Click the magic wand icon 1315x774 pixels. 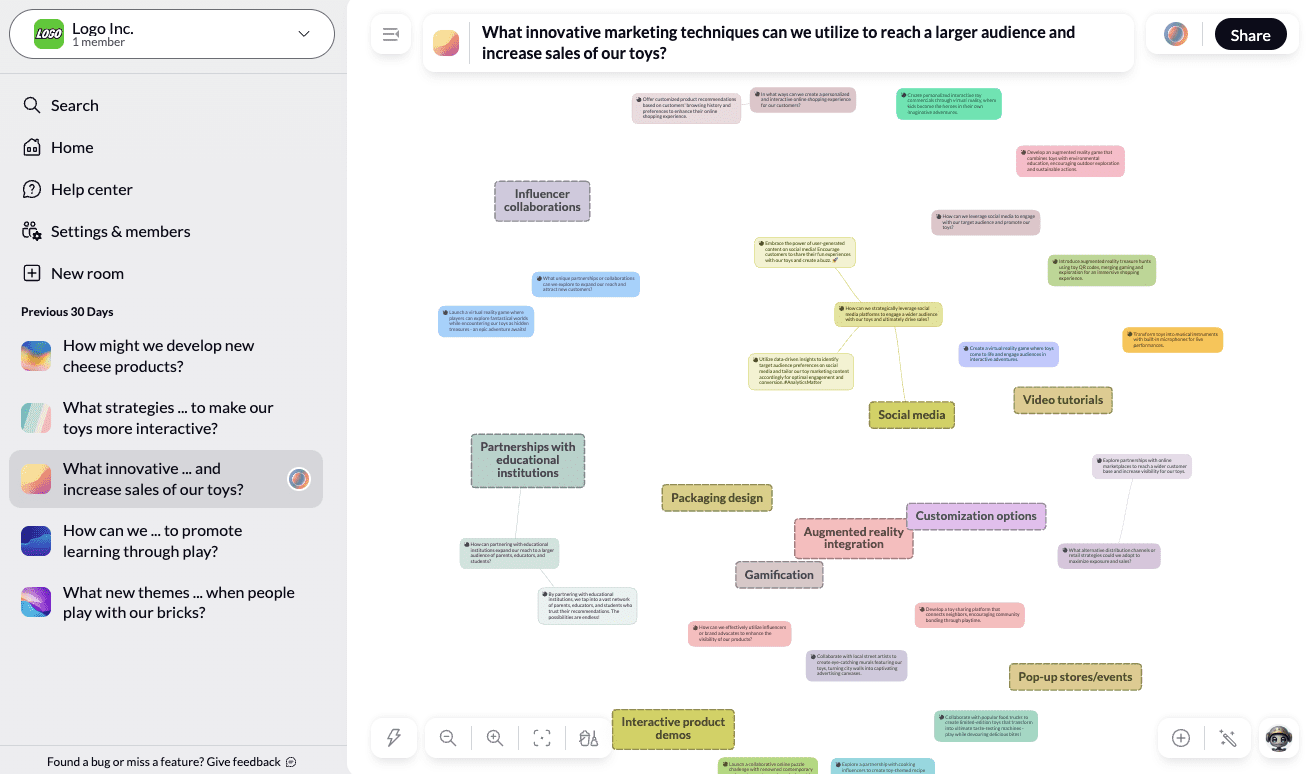coord(1228,738)
